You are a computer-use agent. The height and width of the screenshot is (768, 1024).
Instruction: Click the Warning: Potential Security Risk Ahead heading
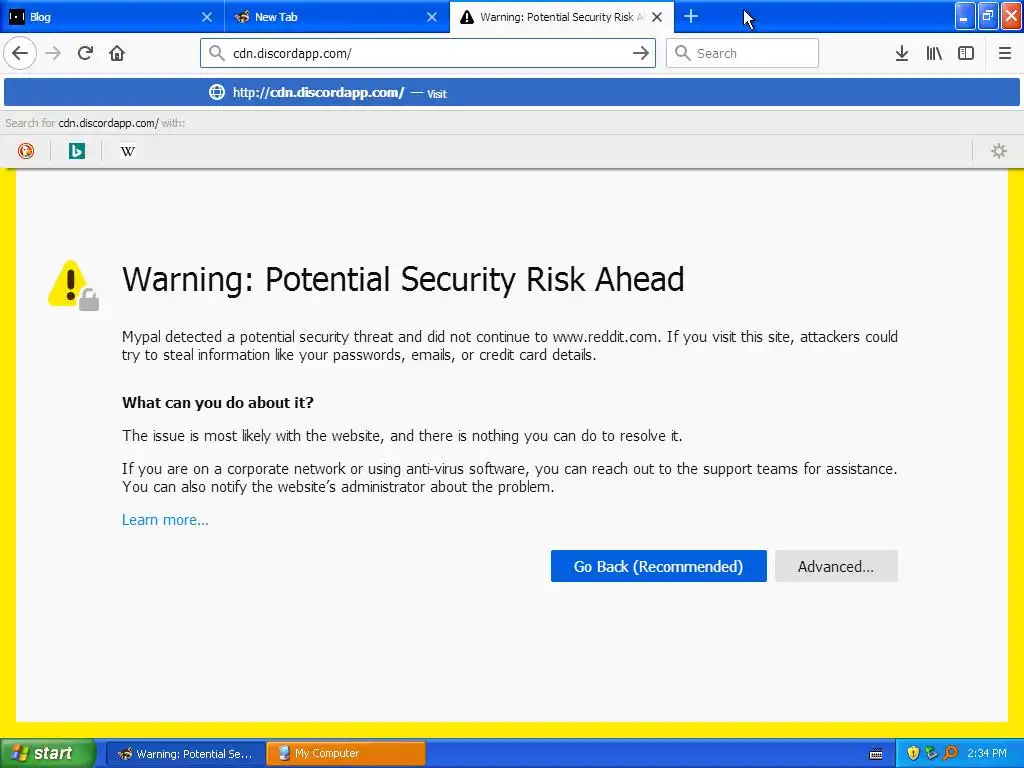403,280
